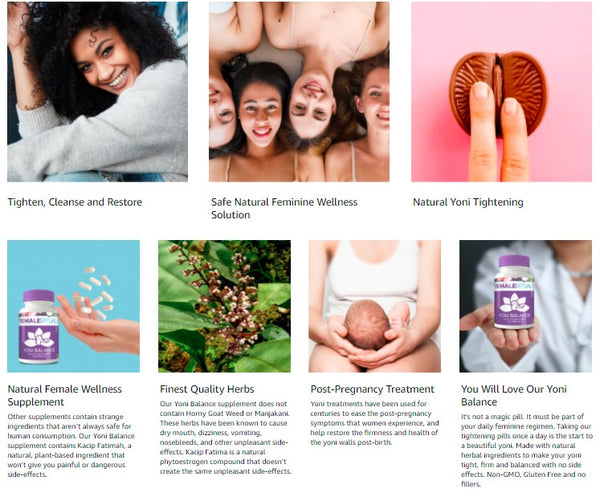Screen dimensions: 600x501
Task: Open the curly-haired woman in gray sweater image
Action: click(97, 91)
